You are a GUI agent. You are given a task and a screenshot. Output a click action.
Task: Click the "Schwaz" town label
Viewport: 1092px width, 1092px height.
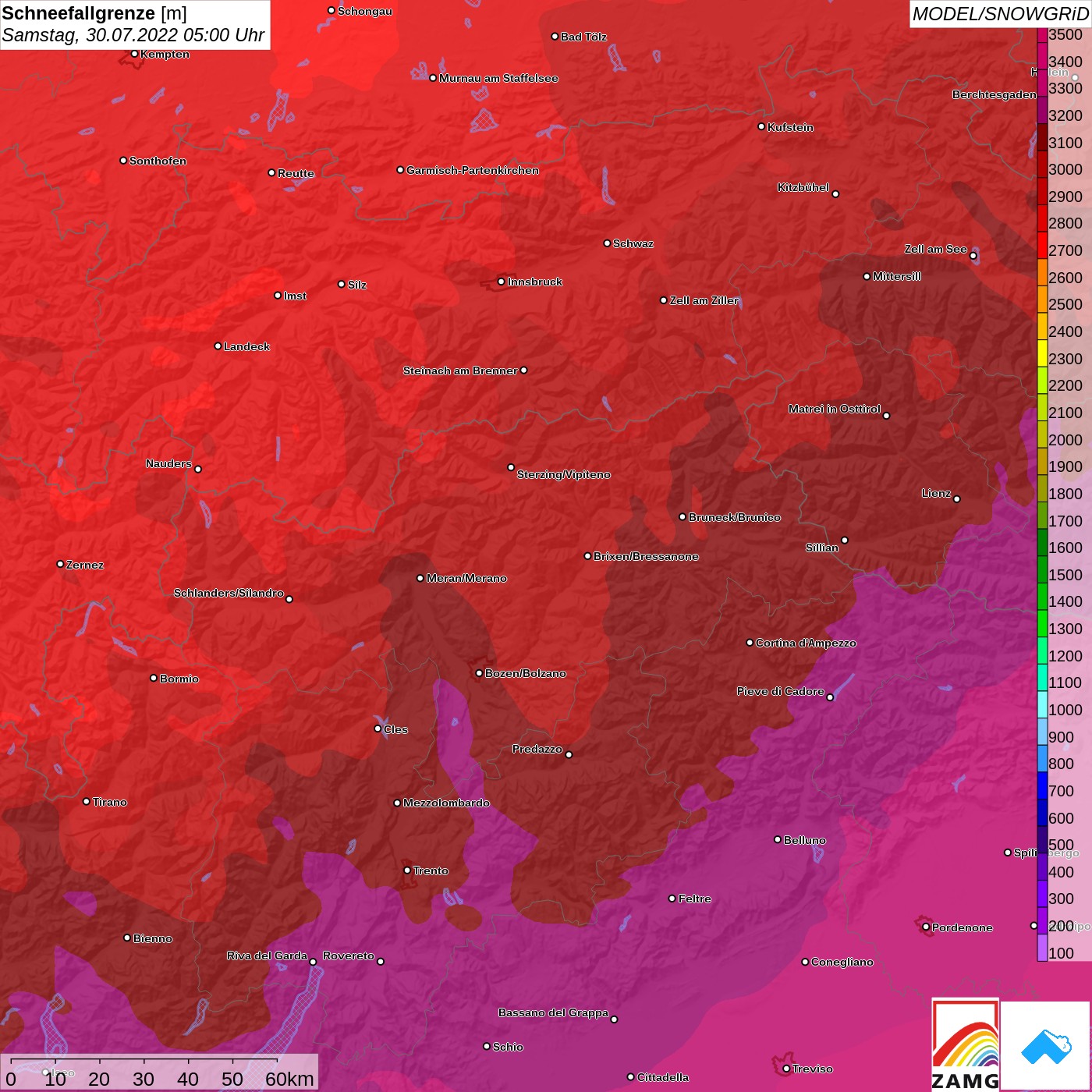633,243
